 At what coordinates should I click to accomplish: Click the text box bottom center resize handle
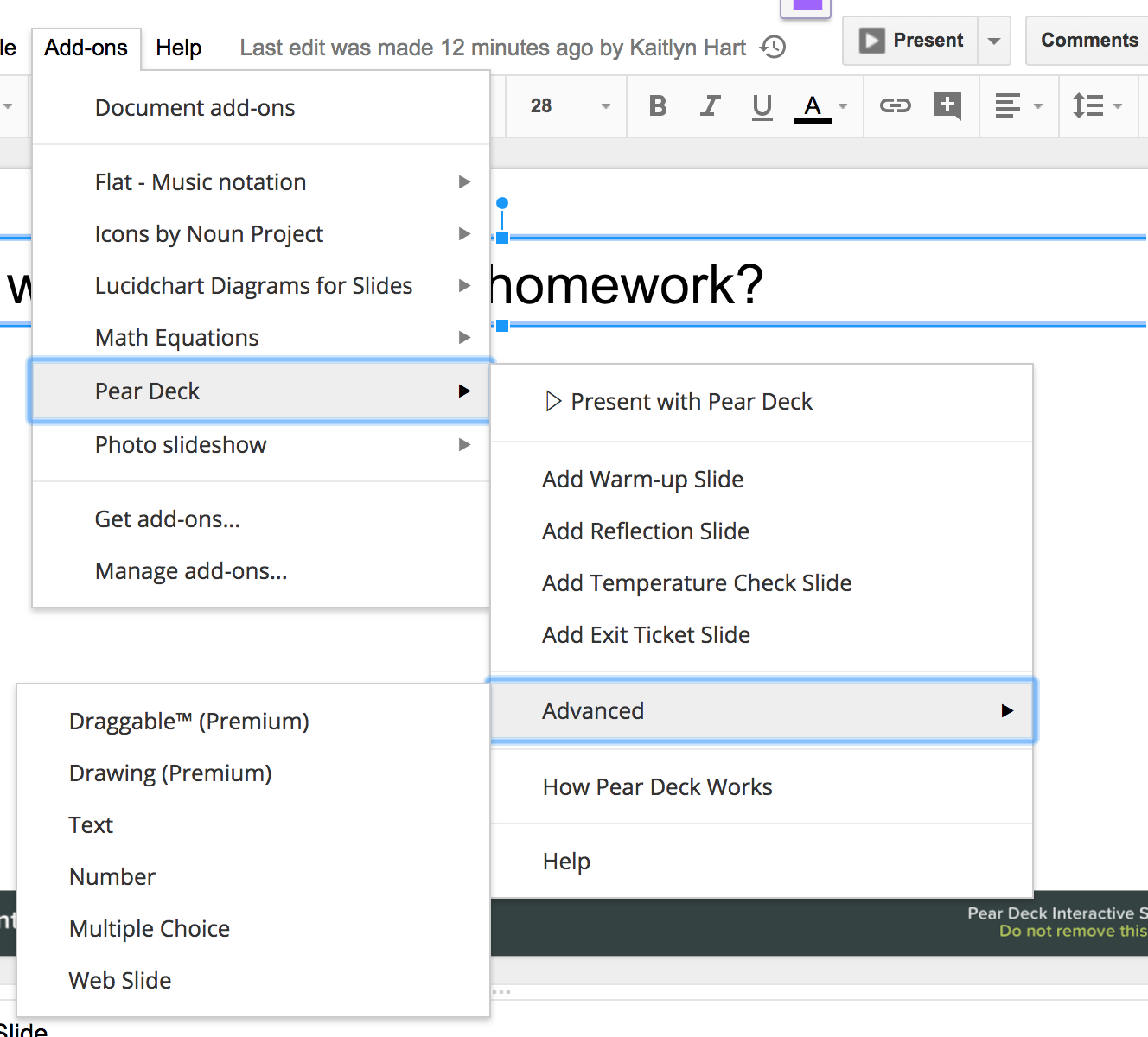(502, 326)
